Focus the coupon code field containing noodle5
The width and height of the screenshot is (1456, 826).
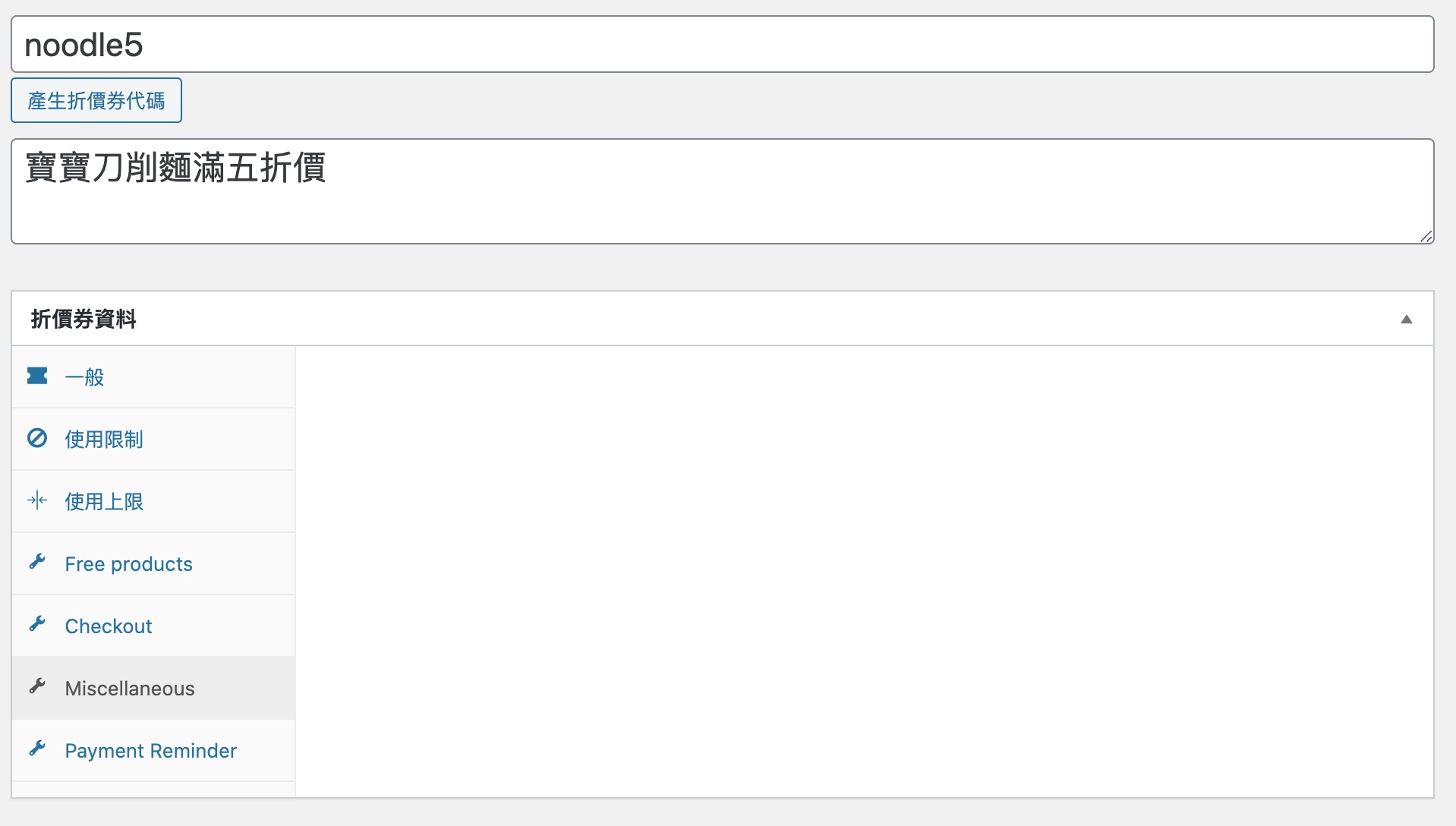[x=722, y=44]
